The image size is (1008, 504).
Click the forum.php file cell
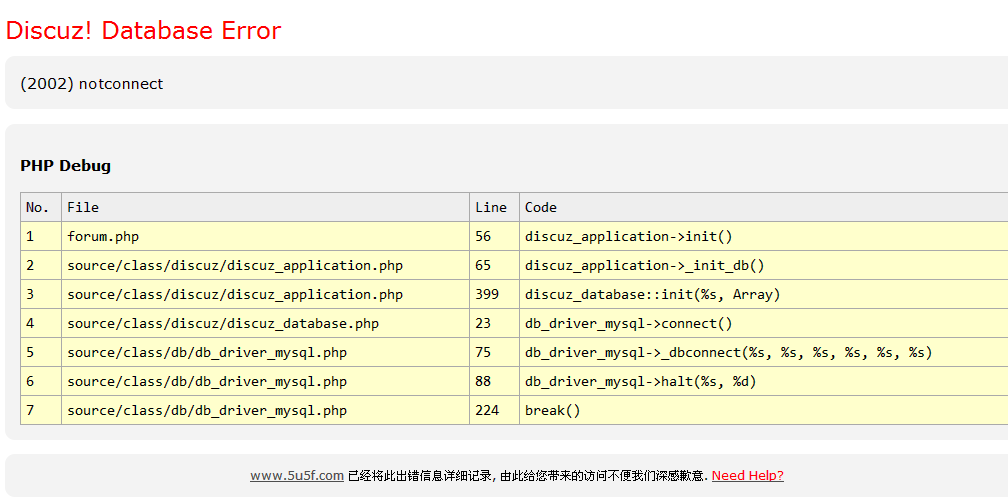click(103, 237)
